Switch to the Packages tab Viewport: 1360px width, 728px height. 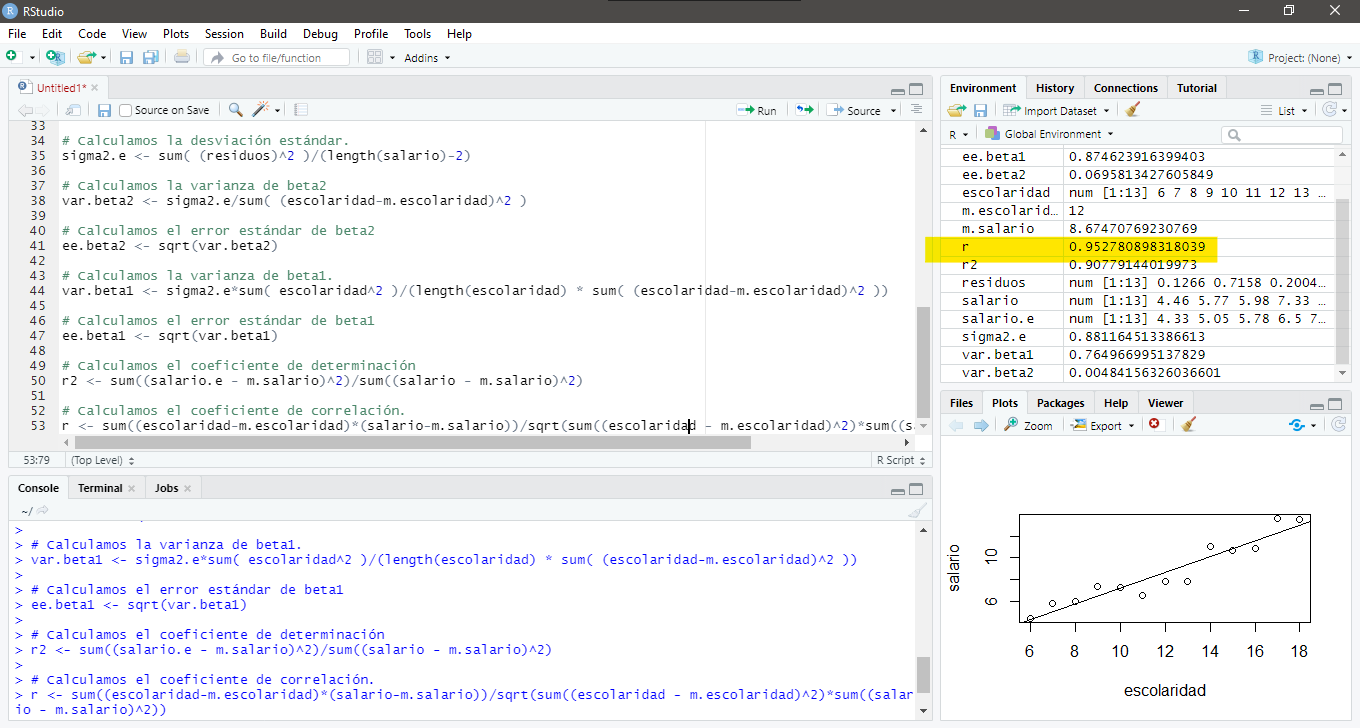[1060, 403]
